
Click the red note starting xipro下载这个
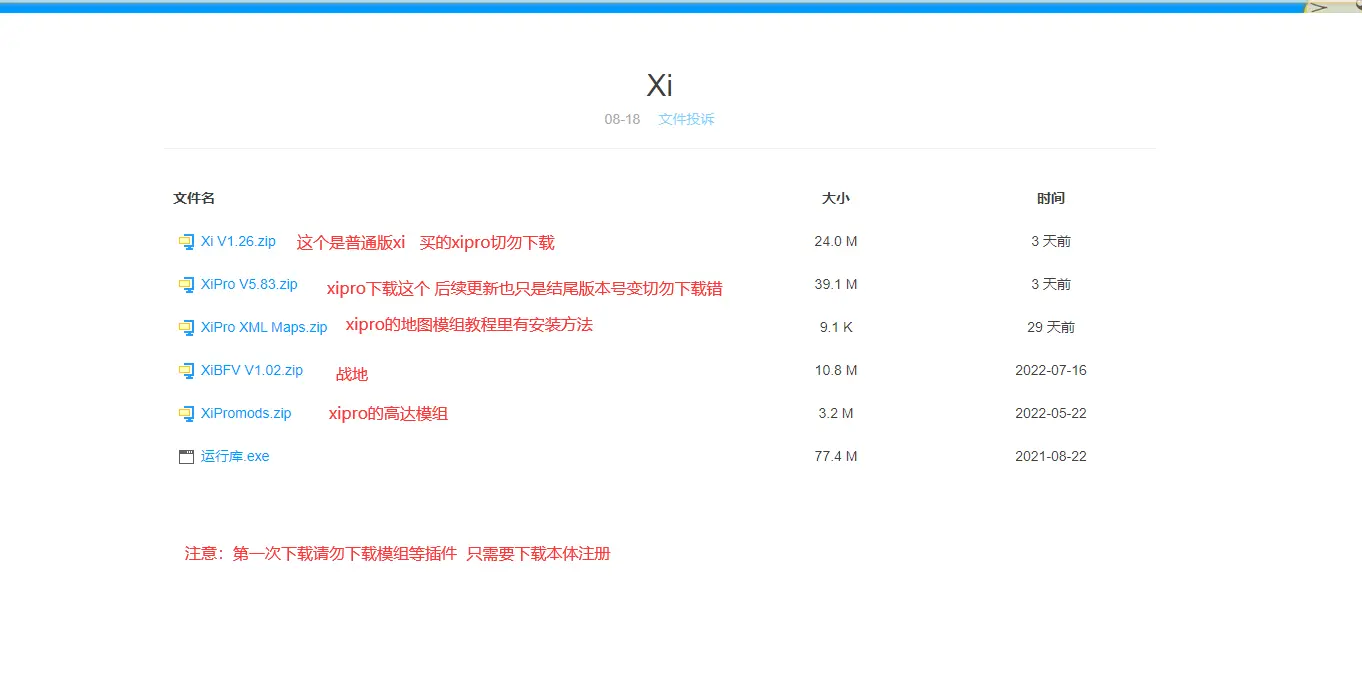point(524,289)
